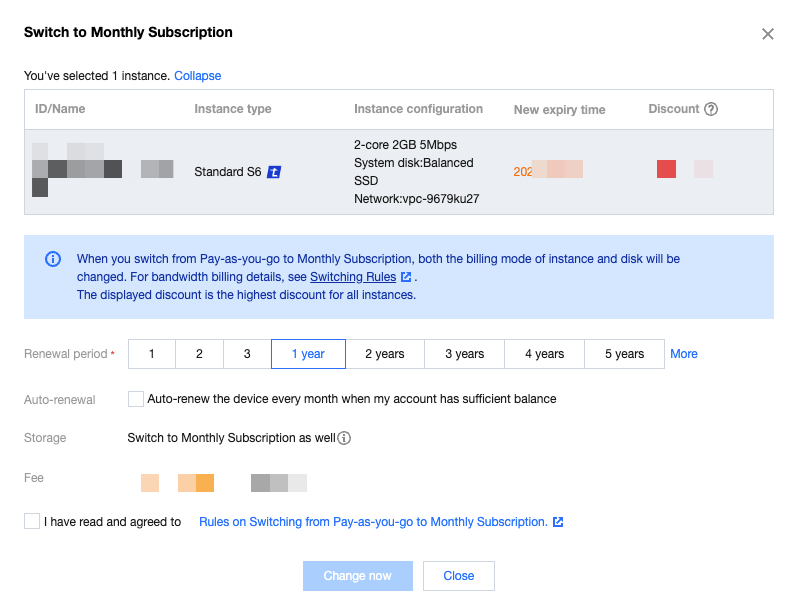The image size is (798, 615).
Task: Click the Storage info icon
Action: pos(345,438)
